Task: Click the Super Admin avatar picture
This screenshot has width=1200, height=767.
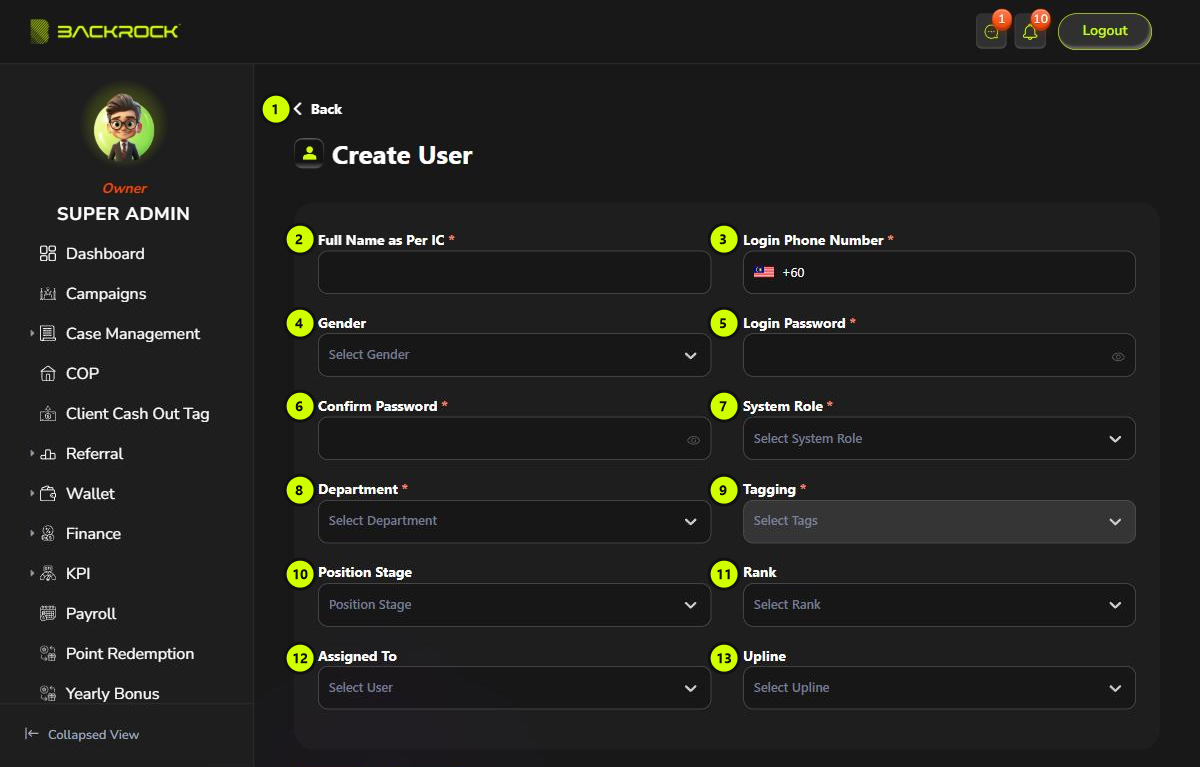Action: 124,129
